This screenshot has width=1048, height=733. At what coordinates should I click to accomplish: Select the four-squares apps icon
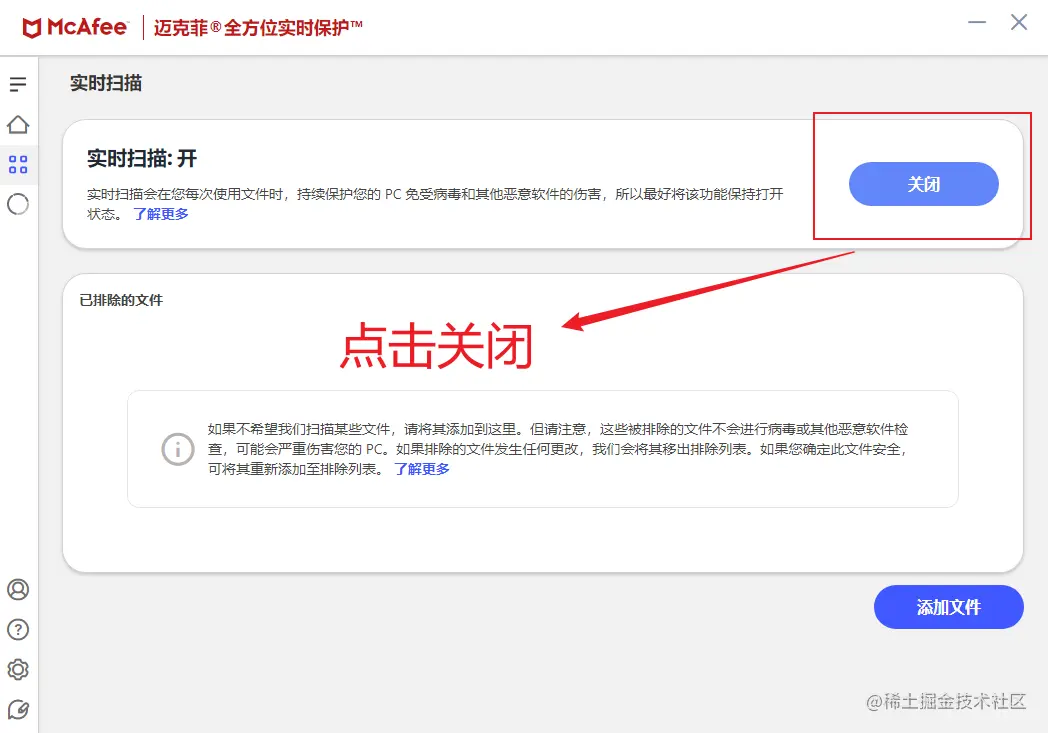(x=18, y=164)
